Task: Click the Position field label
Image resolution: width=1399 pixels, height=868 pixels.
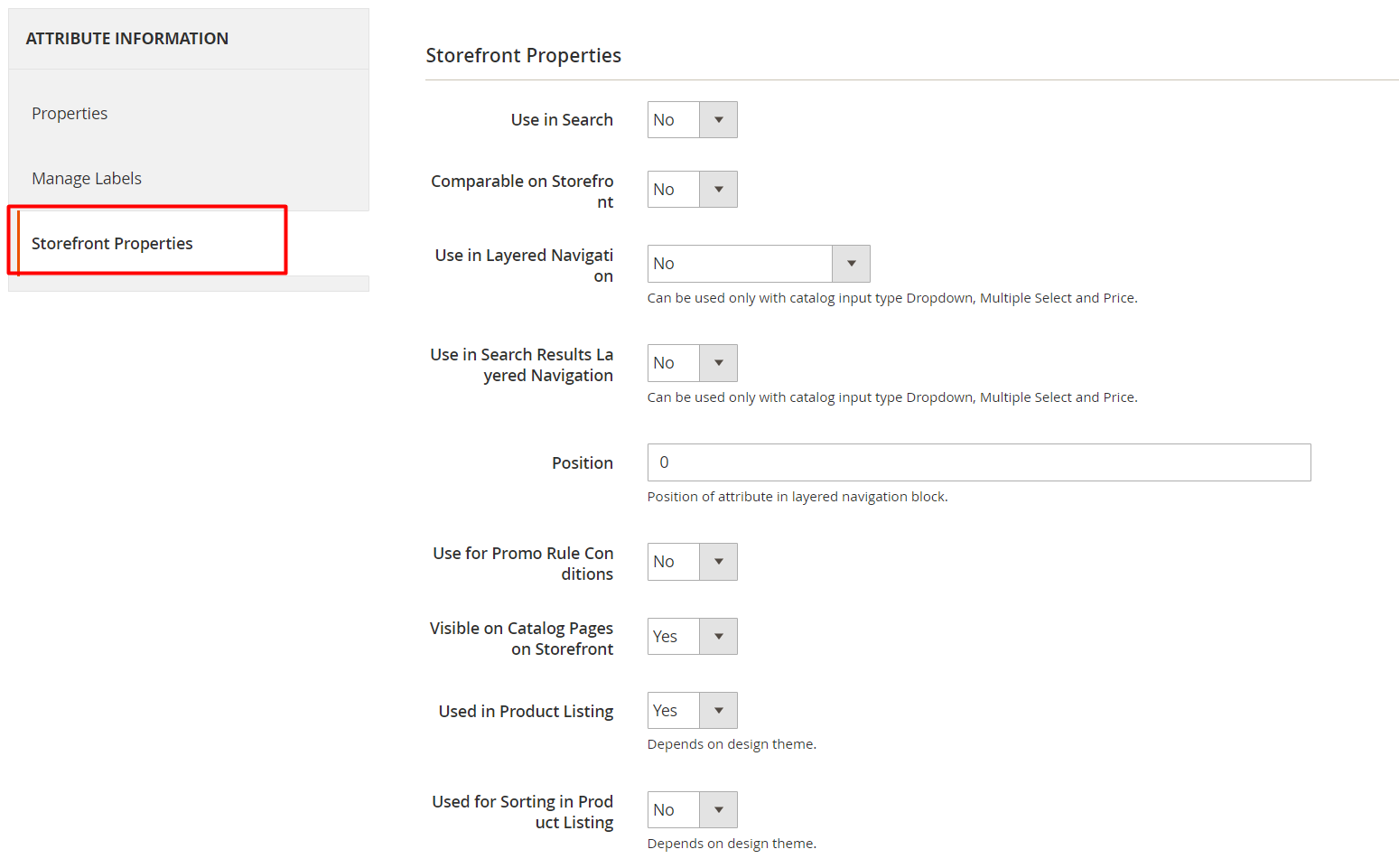Action: coord(582,463)
